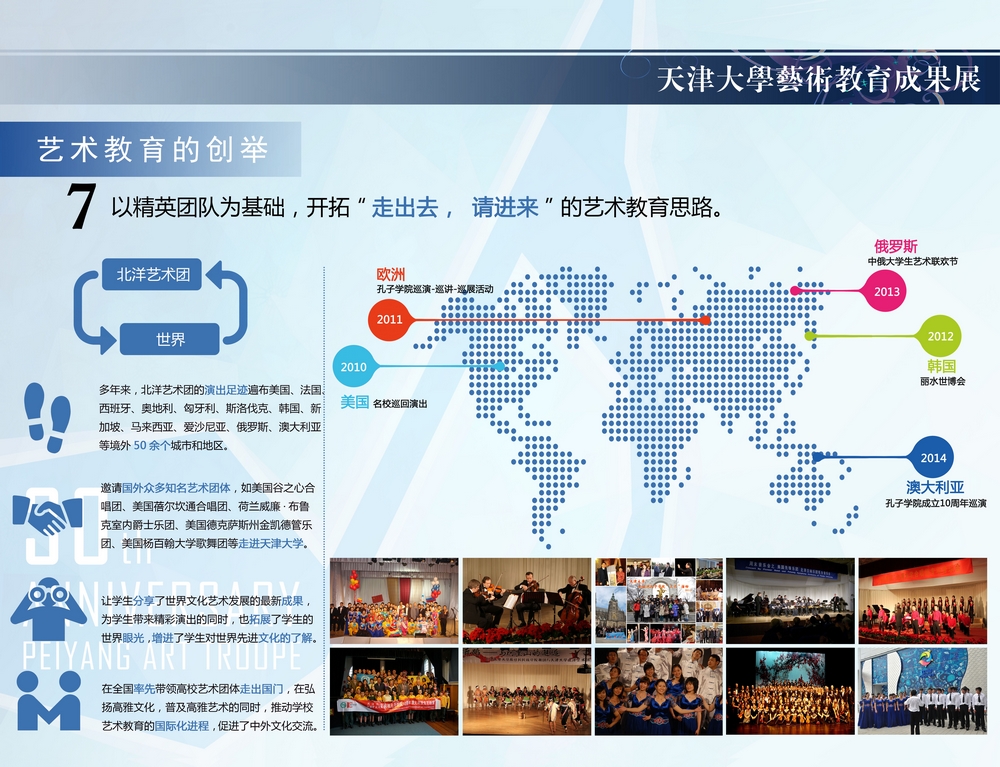Select the person with binoculars icon
Screen dimensions: 1000x767
[x=45, y=607]
